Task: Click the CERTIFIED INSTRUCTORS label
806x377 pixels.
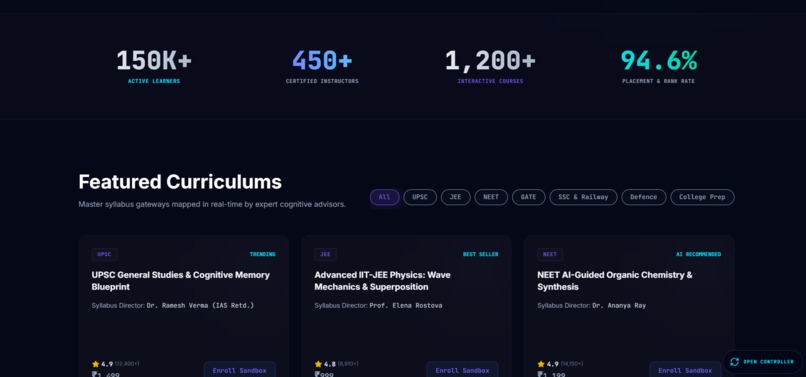Action: 322,81
